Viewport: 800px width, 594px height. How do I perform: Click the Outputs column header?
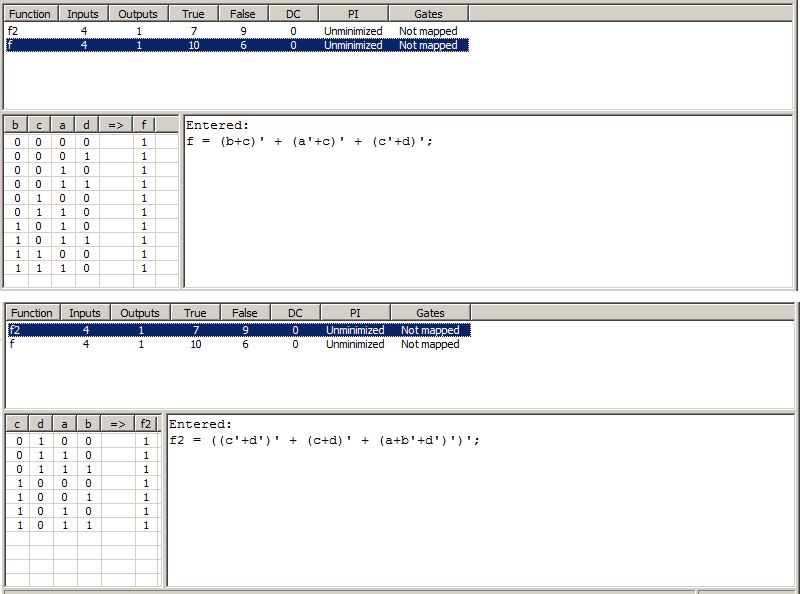[x=138, y=13]
